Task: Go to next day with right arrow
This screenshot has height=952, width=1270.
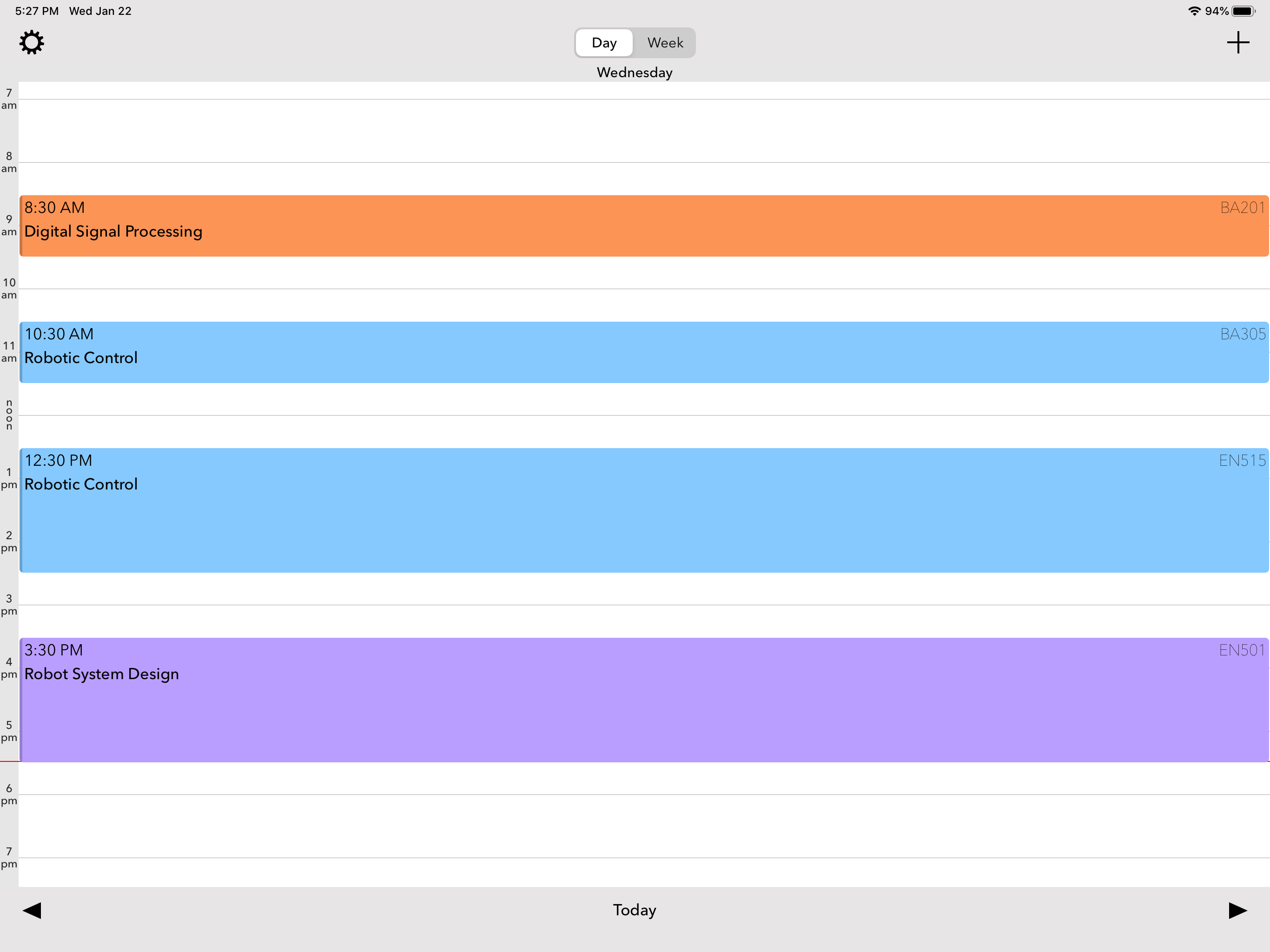Action: 1237,910
